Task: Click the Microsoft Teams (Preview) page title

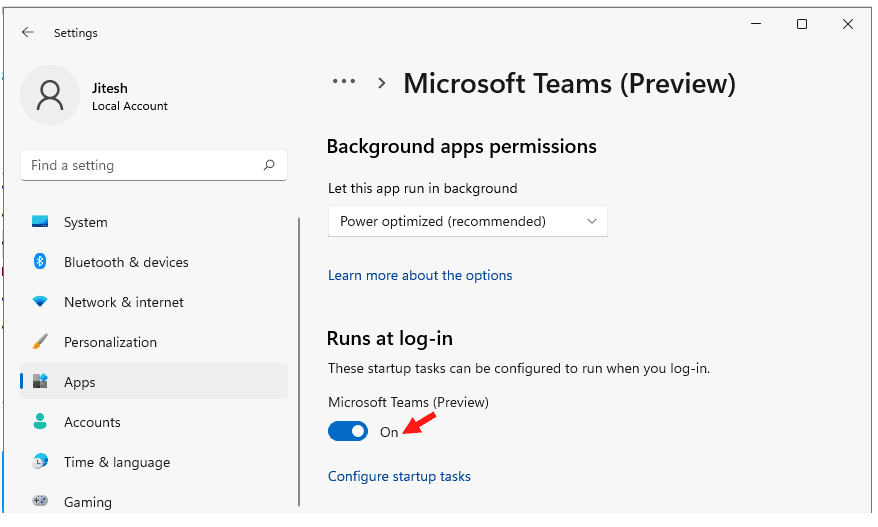Action: (569, 84)
